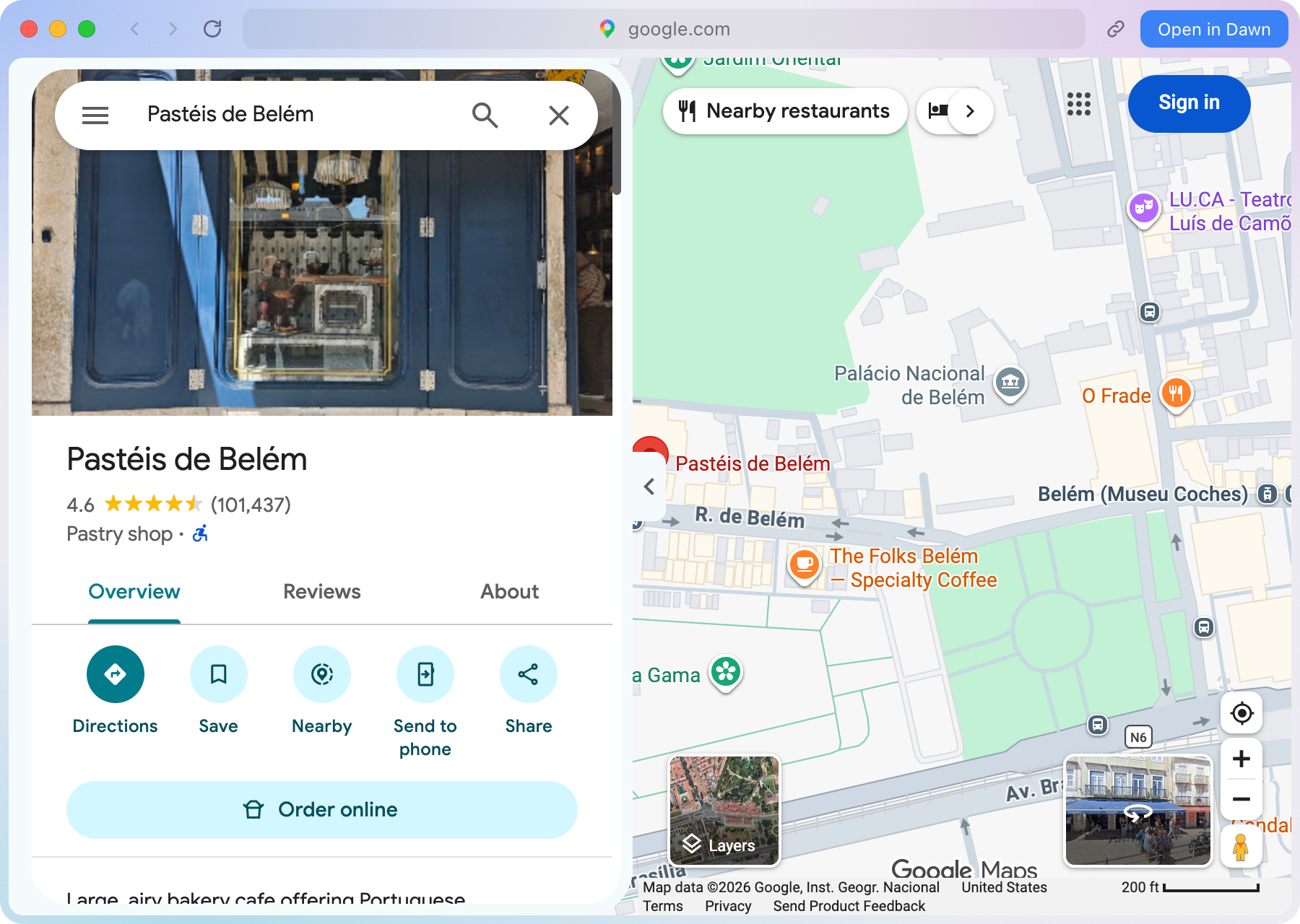The height and width of the screenshot is (924, 1300).
Task: Copy page link via chain icon
Action: point(1116,29)
